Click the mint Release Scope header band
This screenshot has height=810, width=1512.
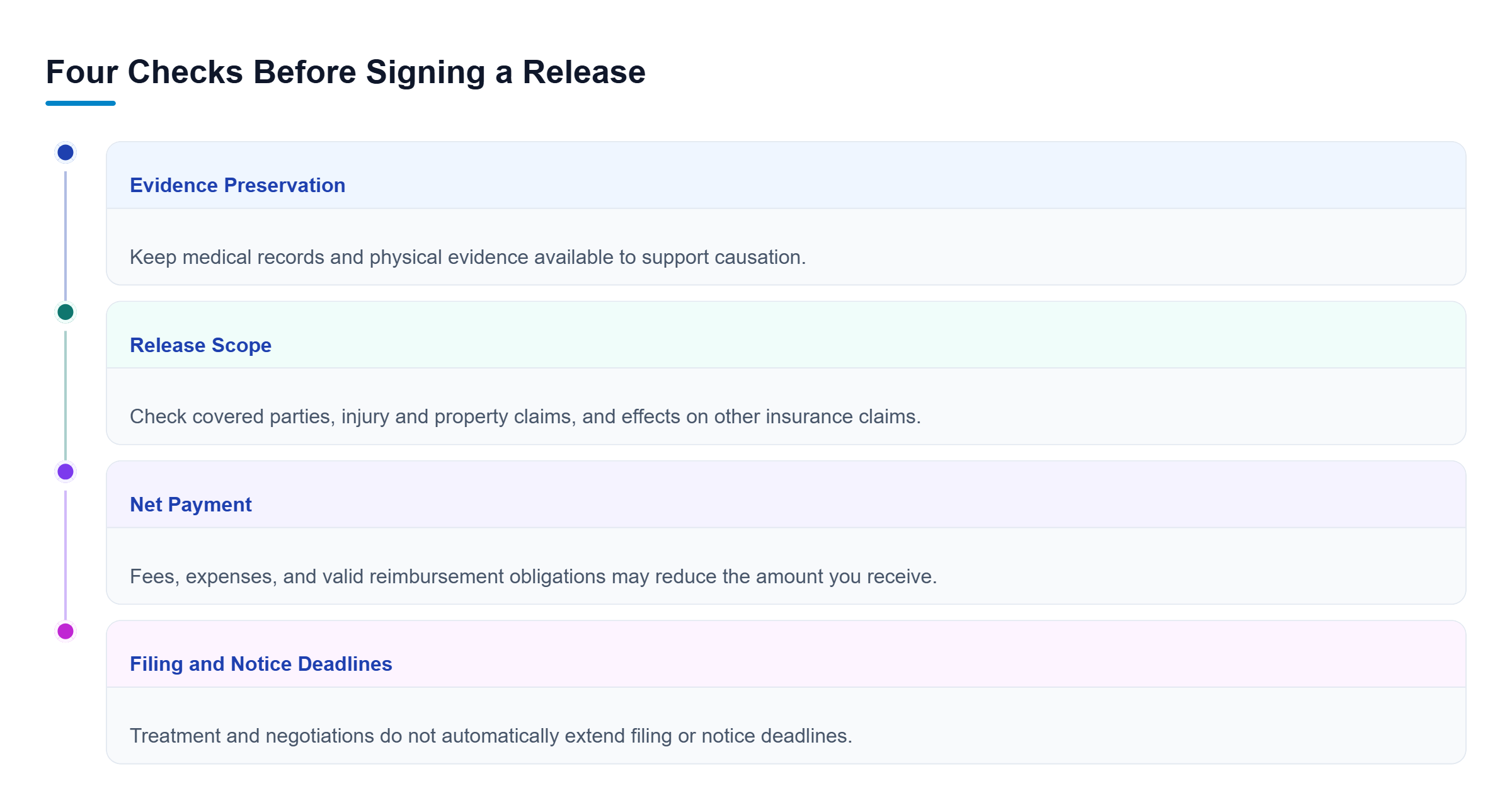click(786, 335)
